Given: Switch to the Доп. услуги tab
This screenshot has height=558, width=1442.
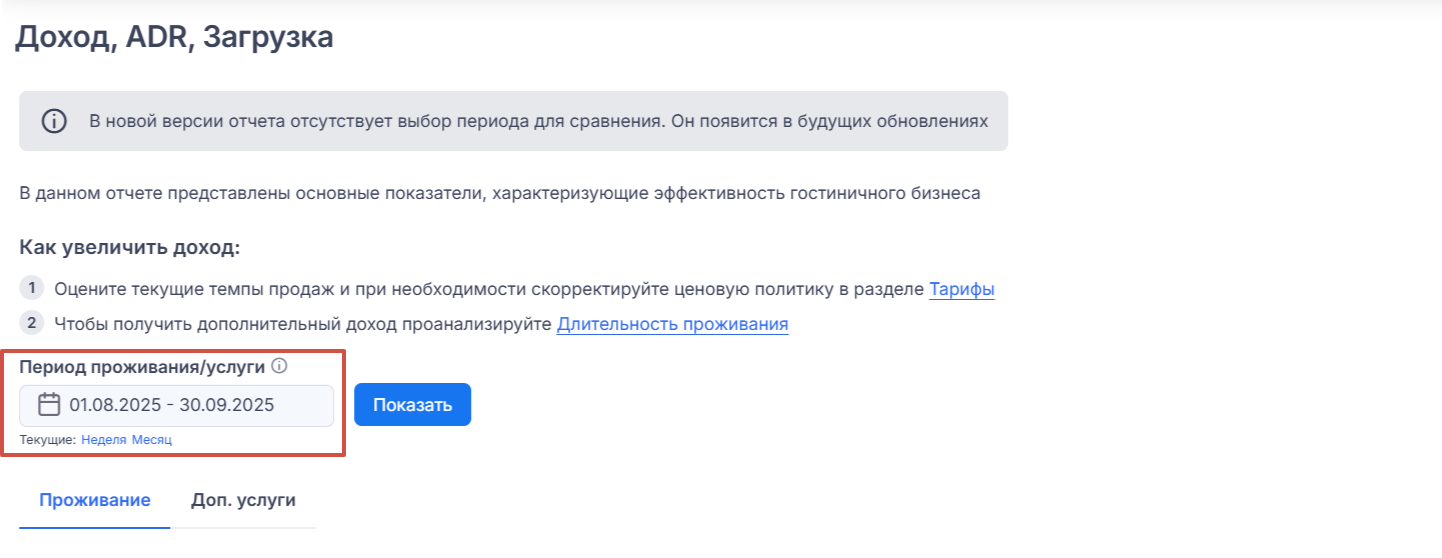Looking at the screenshot, I should 243,500.
